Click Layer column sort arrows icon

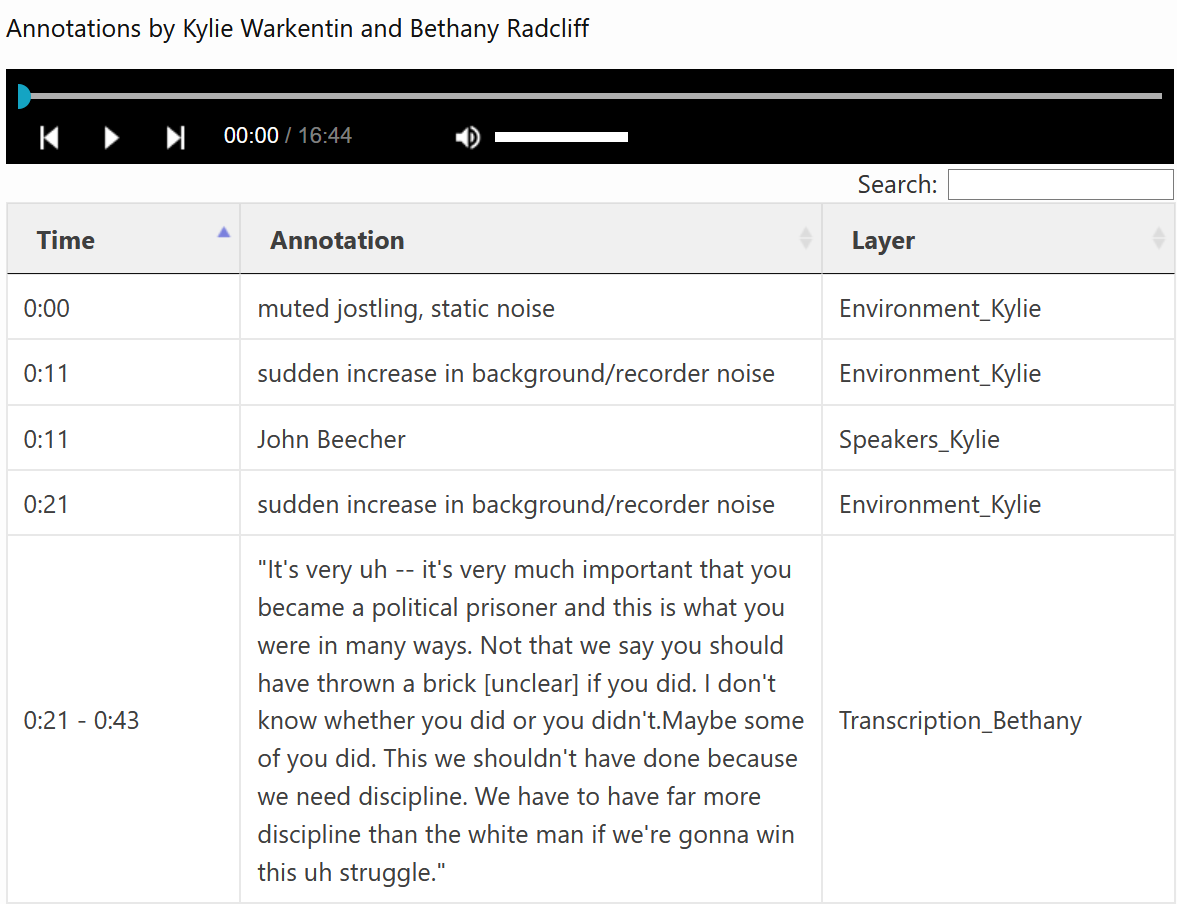1158,238
